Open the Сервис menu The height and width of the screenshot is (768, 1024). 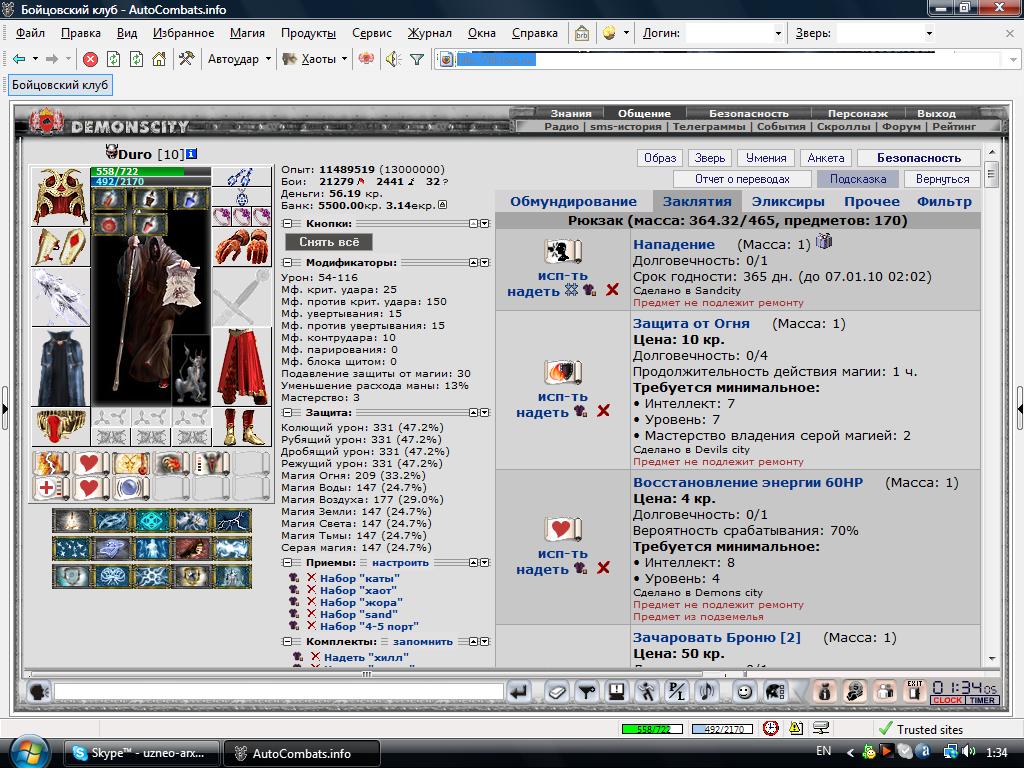point(372,33)
